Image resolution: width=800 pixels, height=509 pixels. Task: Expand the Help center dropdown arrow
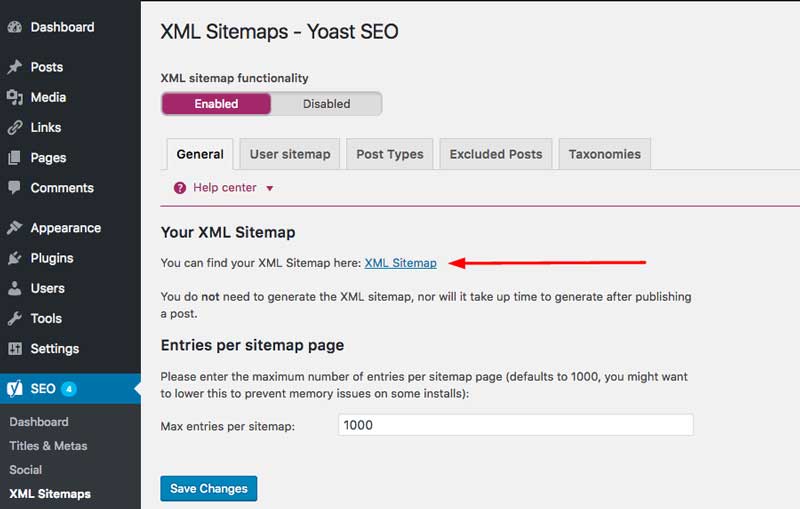[x=270, y=188]
